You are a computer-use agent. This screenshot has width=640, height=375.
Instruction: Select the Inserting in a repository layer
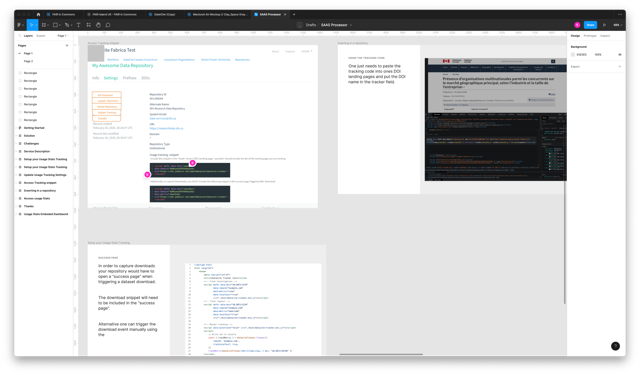coord(40,191)
